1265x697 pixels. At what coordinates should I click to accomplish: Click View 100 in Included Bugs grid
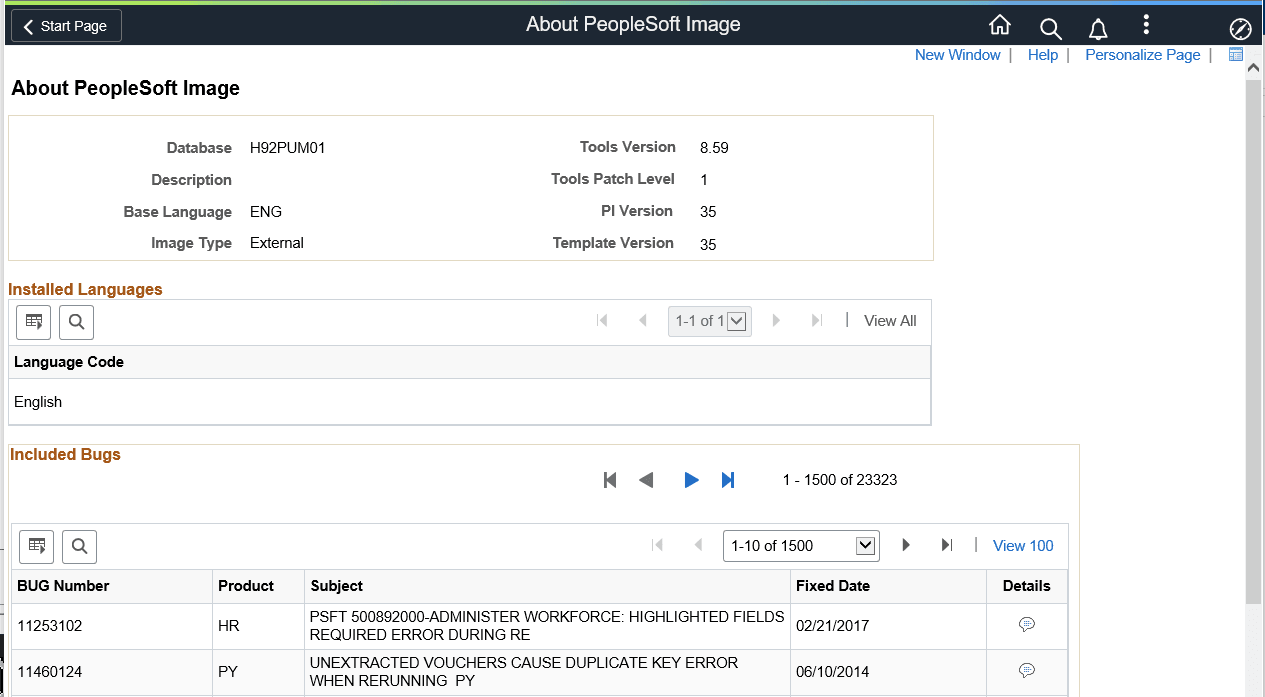[1022, 545]
